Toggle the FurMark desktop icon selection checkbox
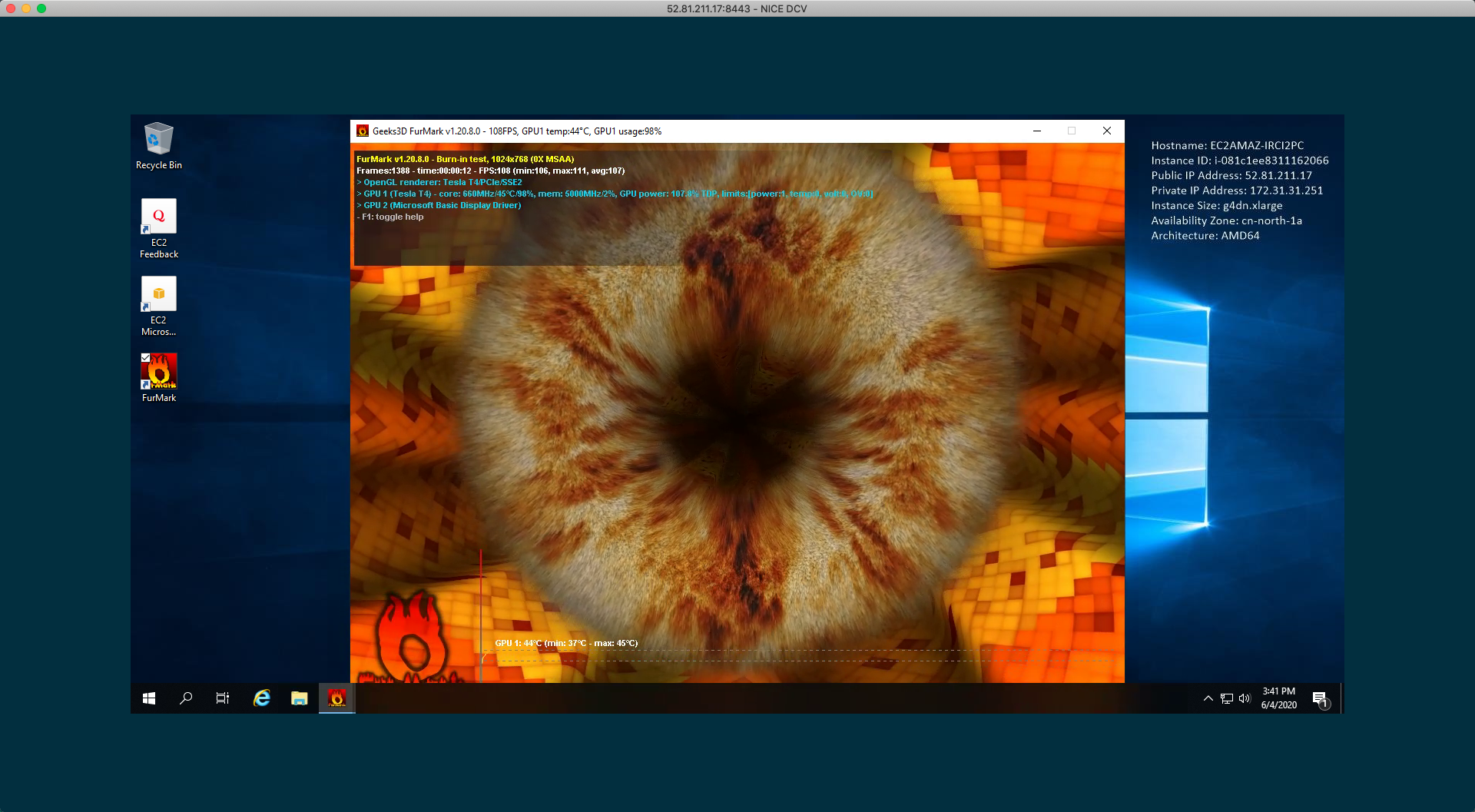The height and width of the screenshot is (812, 1475). click(145, 357)
